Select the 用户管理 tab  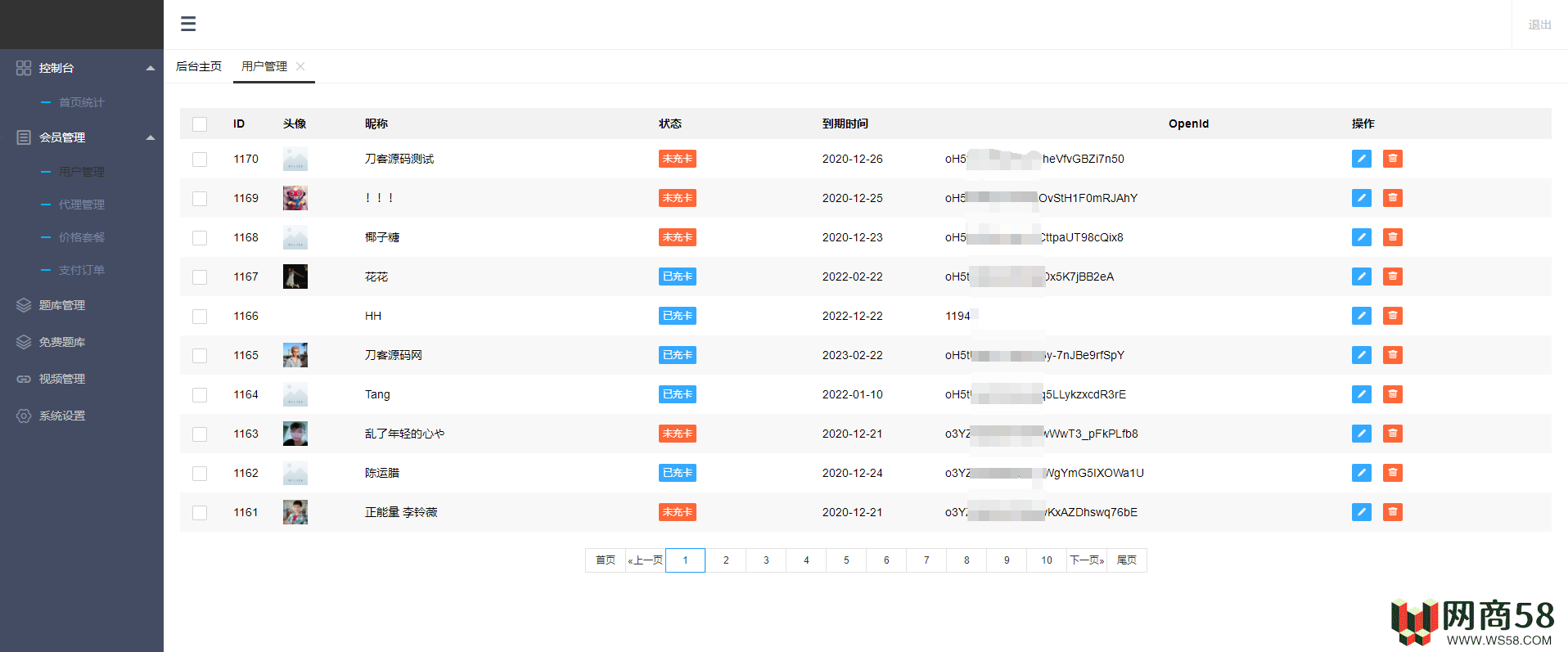(264, 66)
